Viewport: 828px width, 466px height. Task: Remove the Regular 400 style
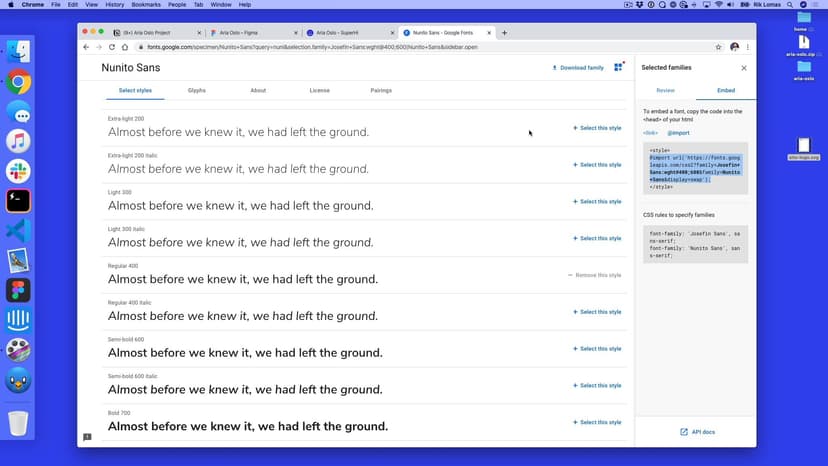pos(595,275)
